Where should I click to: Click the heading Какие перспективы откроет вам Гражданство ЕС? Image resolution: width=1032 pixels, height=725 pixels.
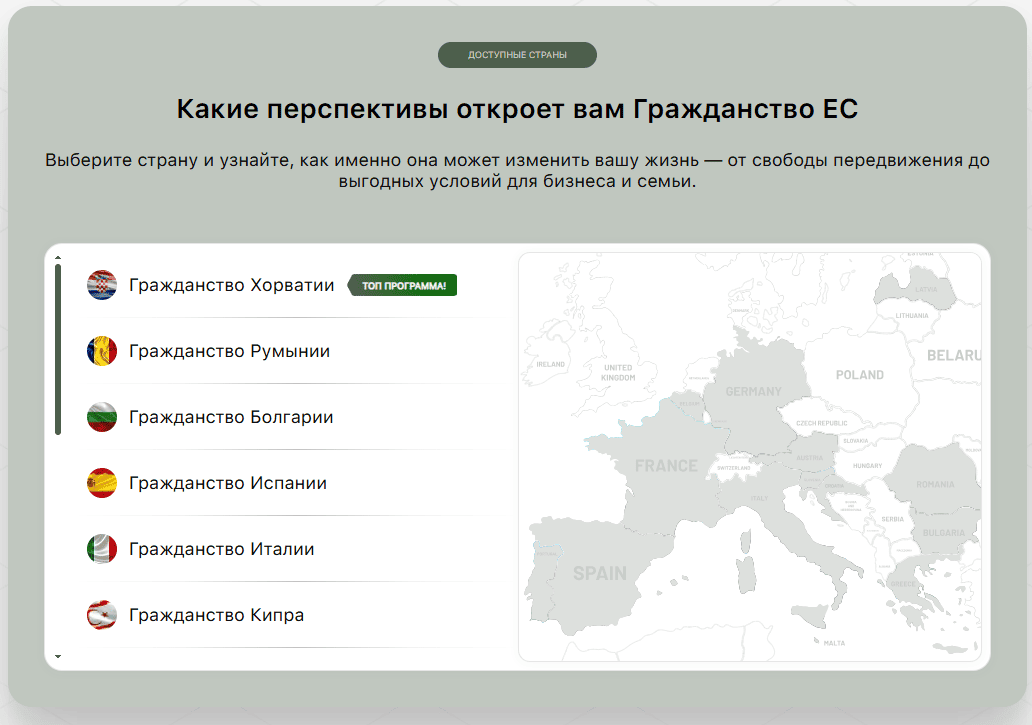[517, 109]
